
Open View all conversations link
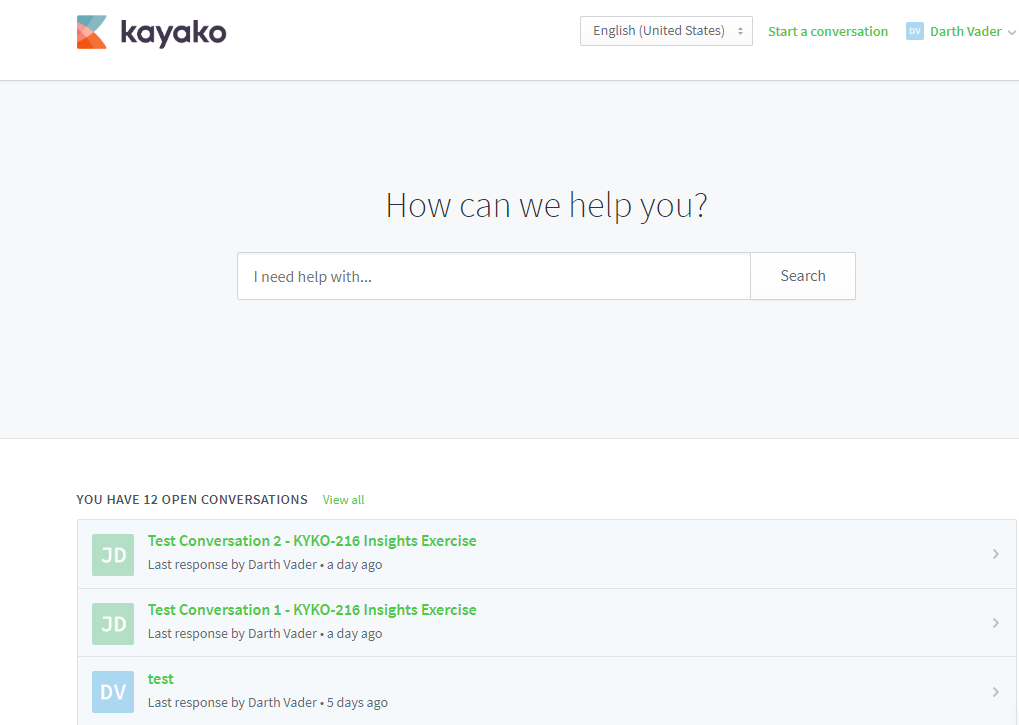[x=343, y=500]
